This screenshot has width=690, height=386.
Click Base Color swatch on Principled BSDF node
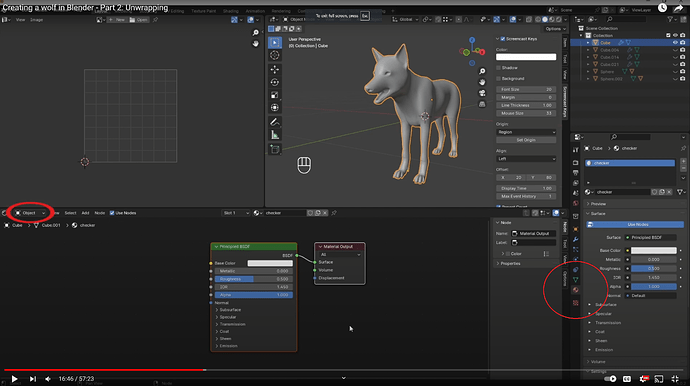tap(270, 263)
